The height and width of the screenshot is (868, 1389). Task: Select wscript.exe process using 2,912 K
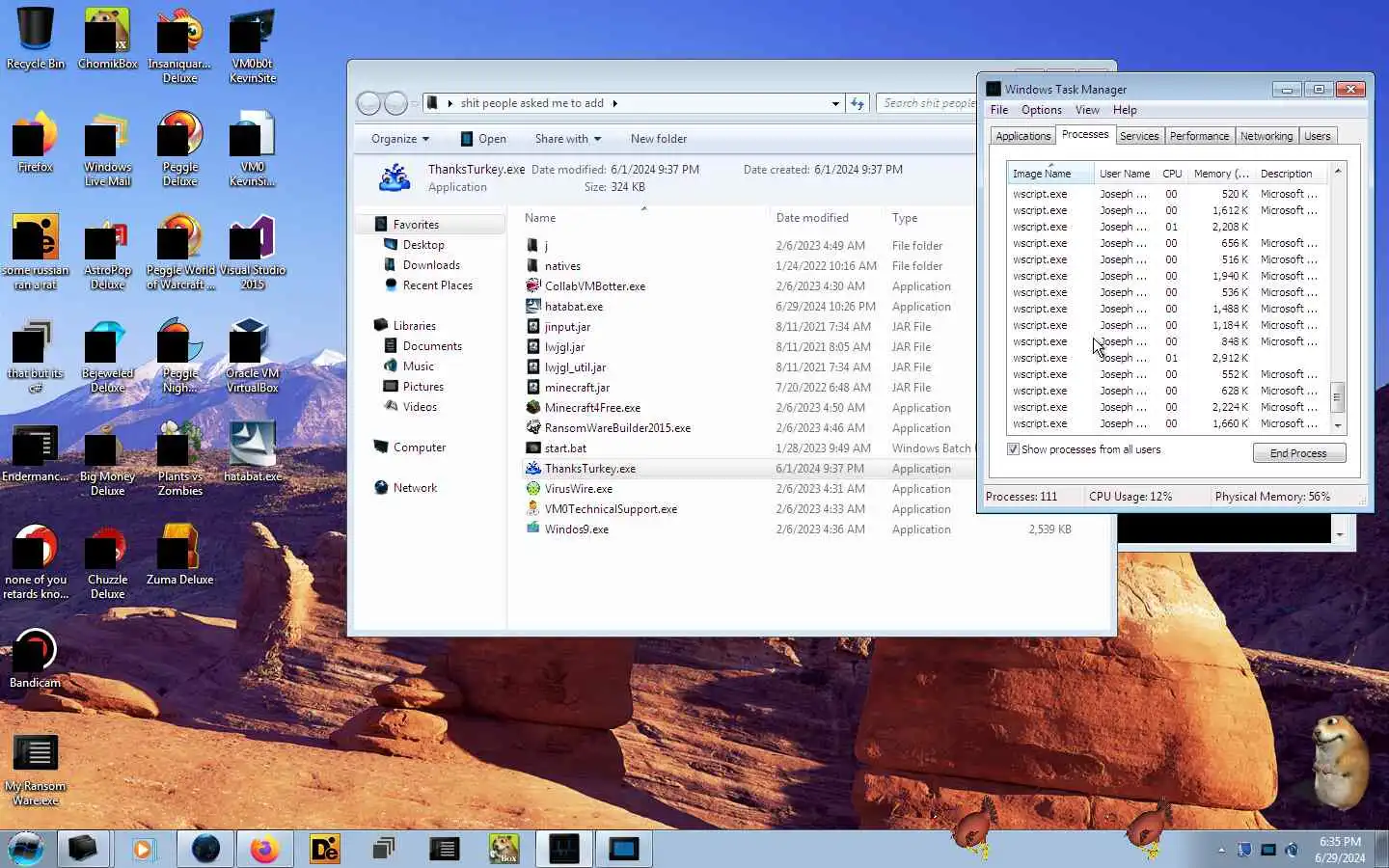click(x=1167, y=358)
